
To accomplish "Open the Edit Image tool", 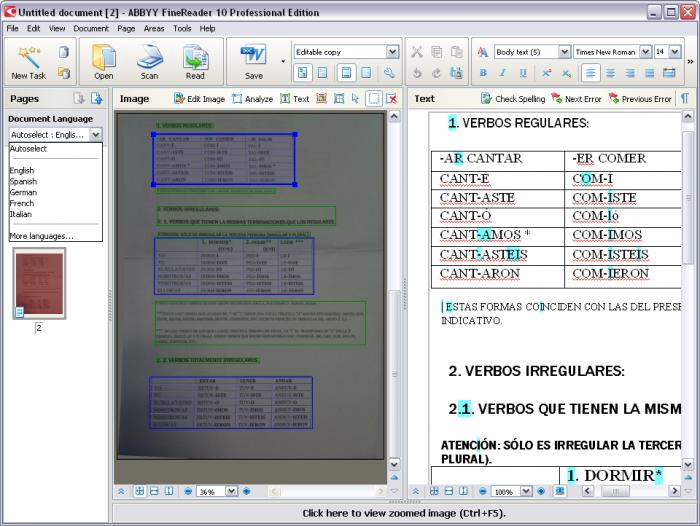I will (199, 99).
